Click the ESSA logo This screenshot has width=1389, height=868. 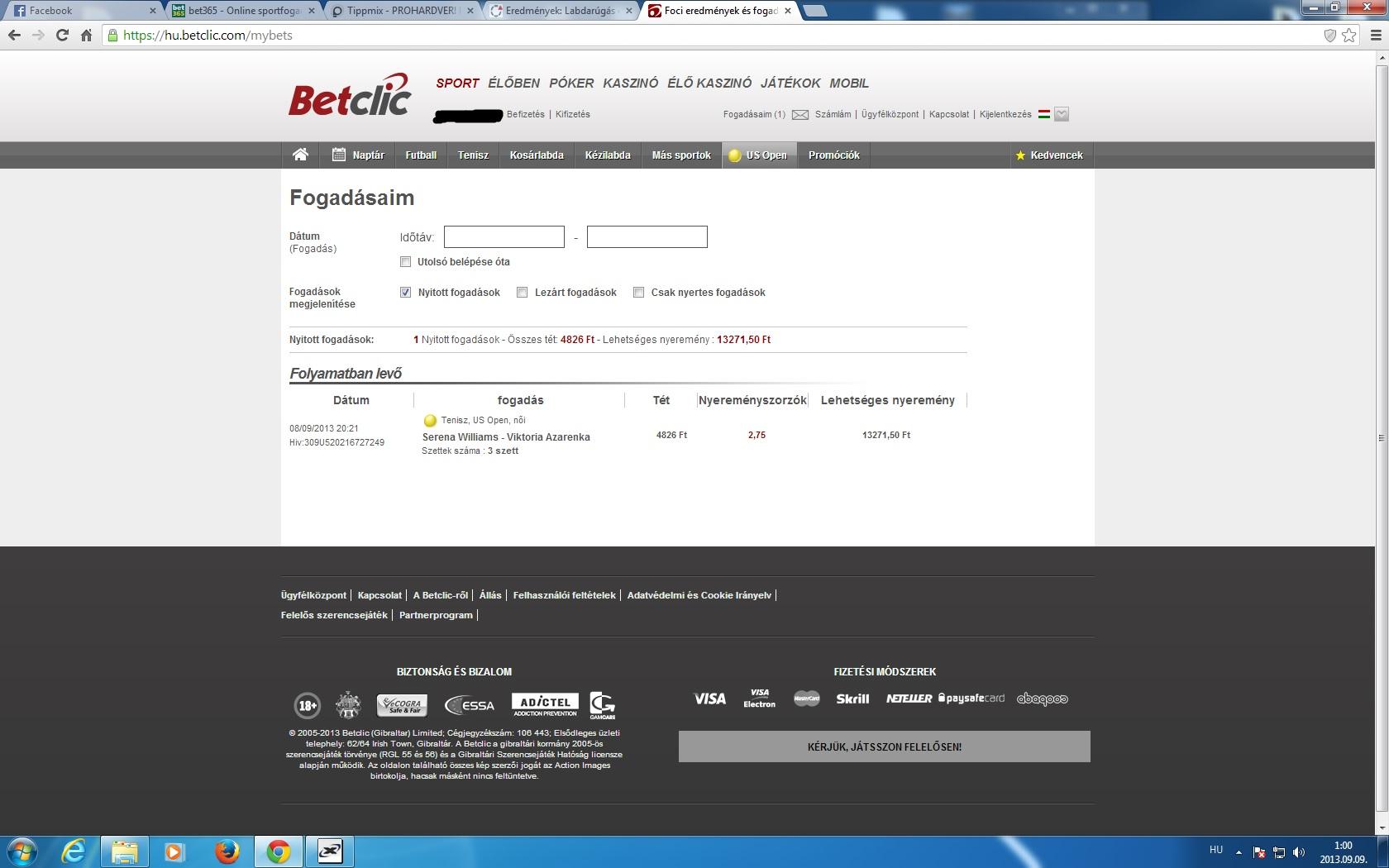[470, 705]
